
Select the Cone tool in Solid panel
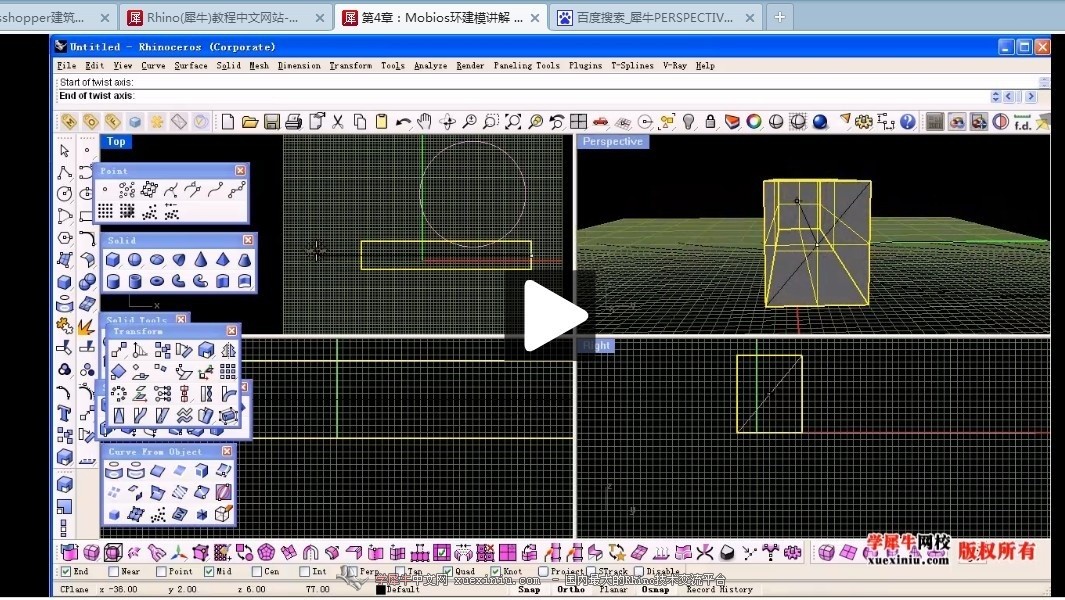click(200, 260)
